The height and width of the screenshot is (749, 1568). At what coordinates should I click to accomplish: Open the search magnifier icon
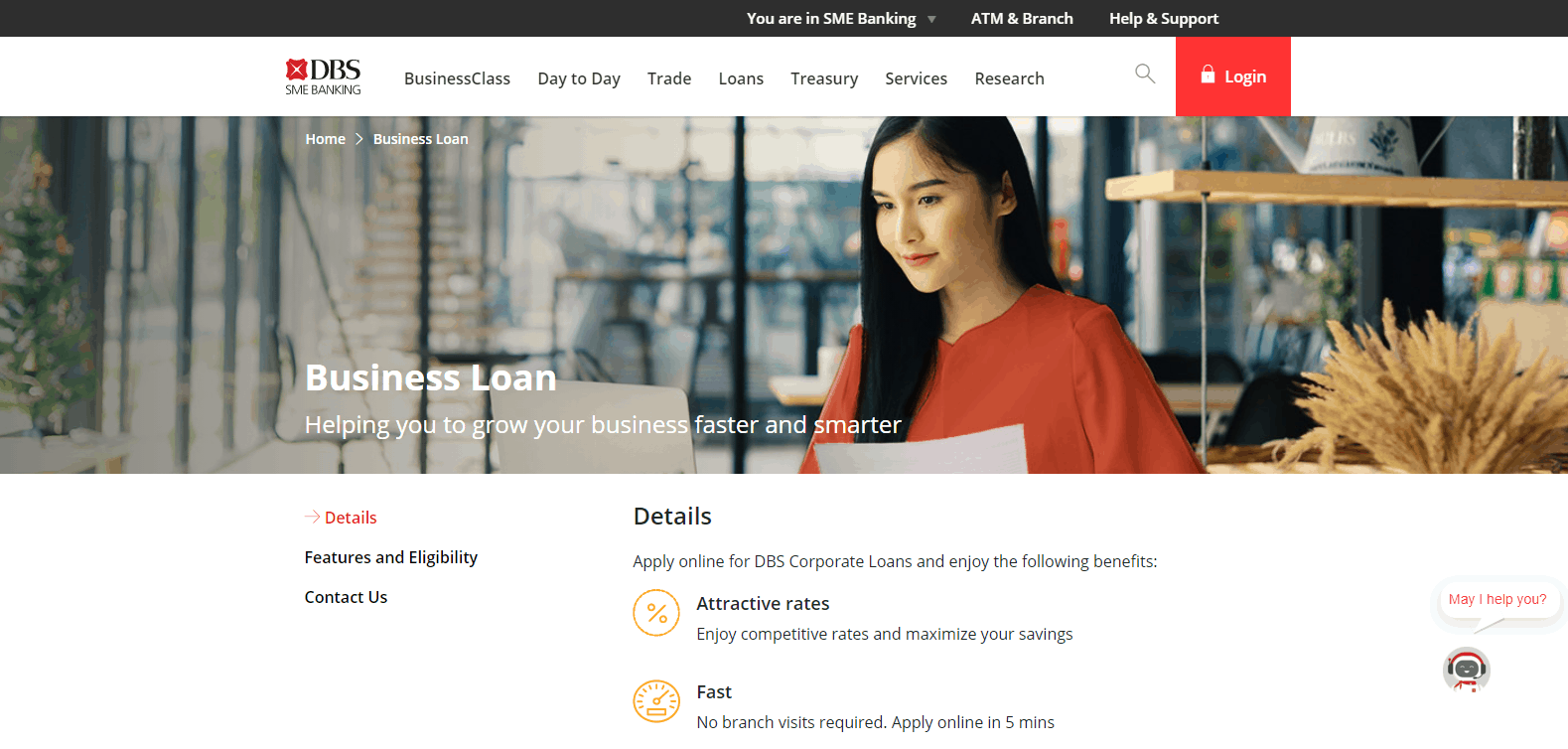[1145, 74]
